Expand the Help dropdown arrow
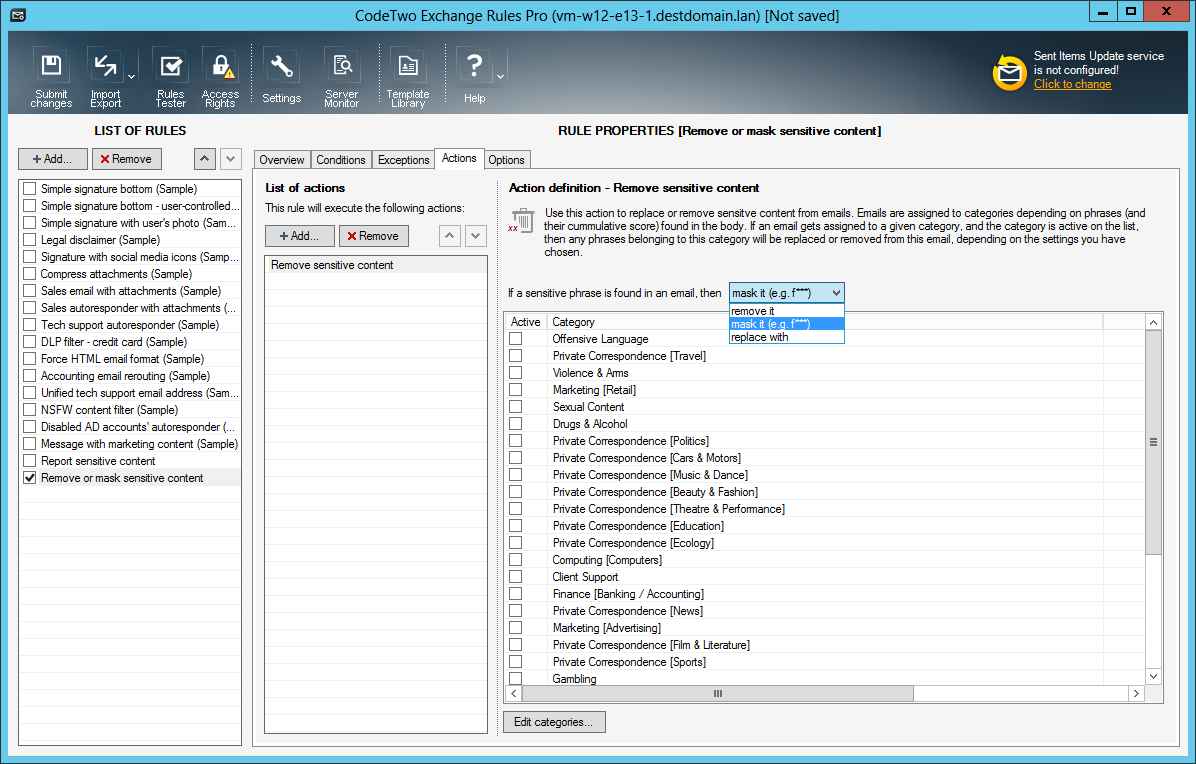The height and width of the screenshot is (764, 1196). point(500,77)
